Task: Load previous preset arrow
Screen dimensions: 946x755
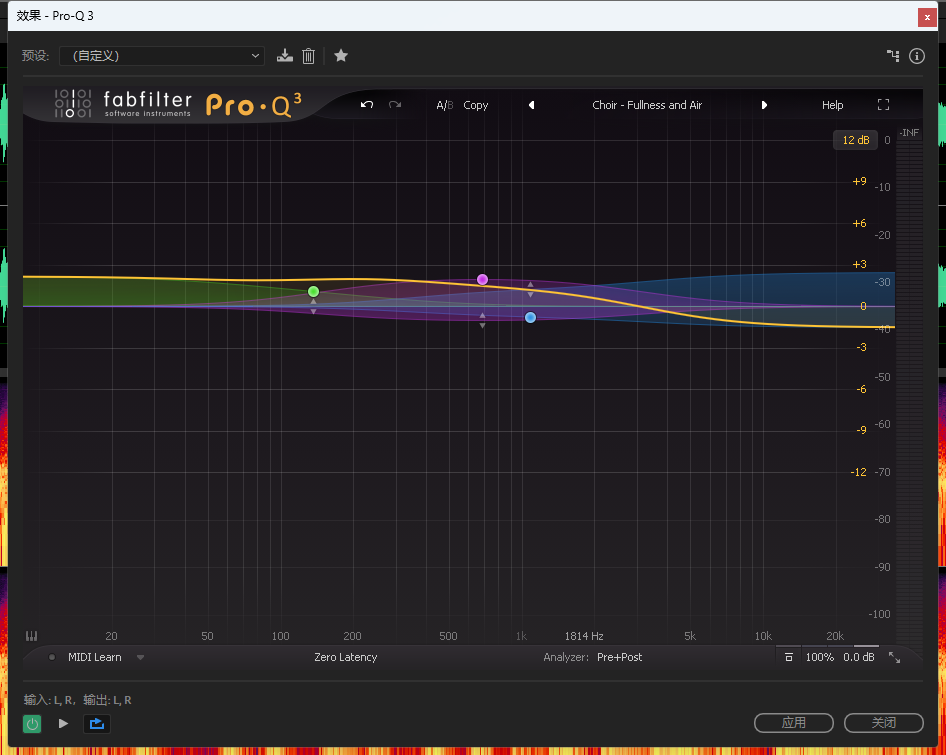Action: (532, 105)
